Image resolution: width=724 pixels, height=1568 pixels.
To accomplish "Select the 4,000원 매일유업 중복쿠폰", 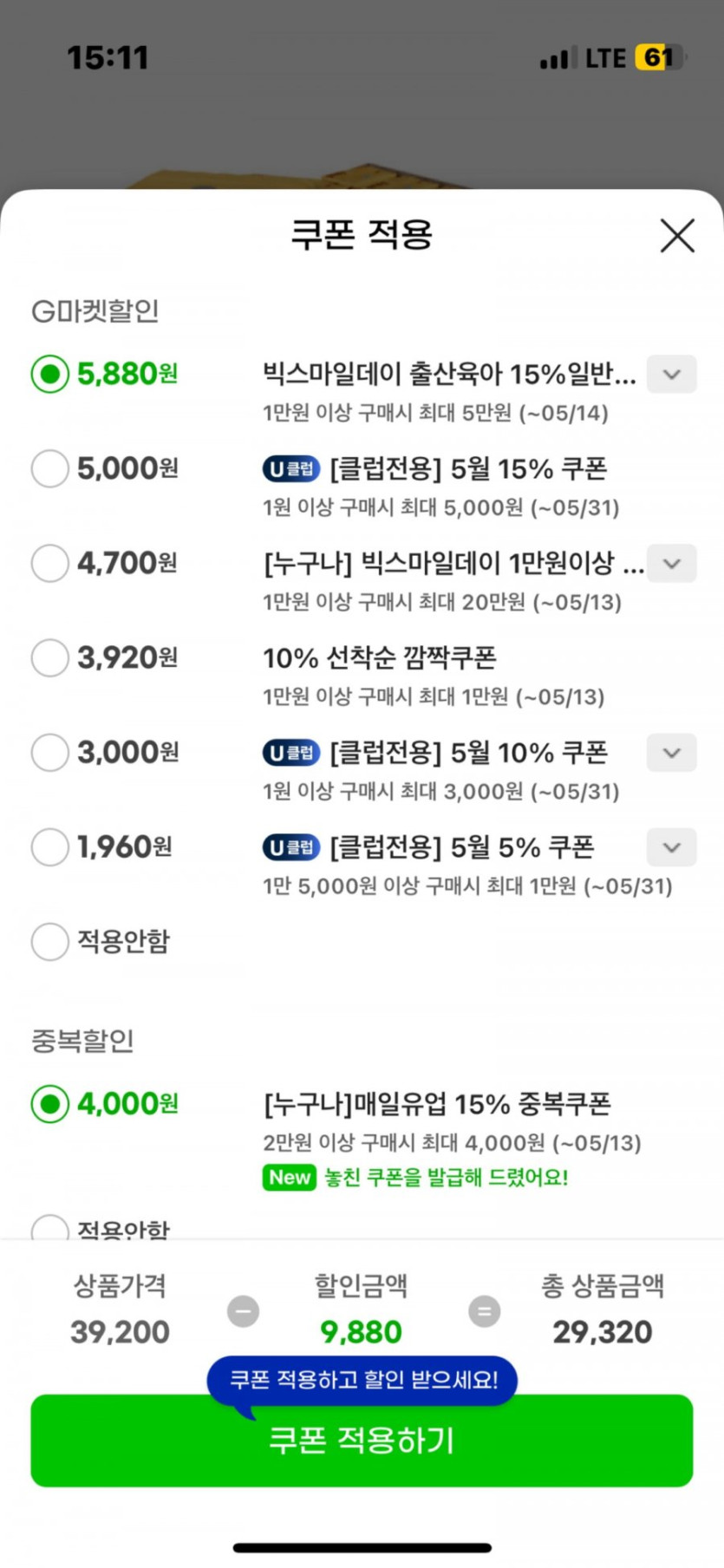I will tap(50, 1104).
